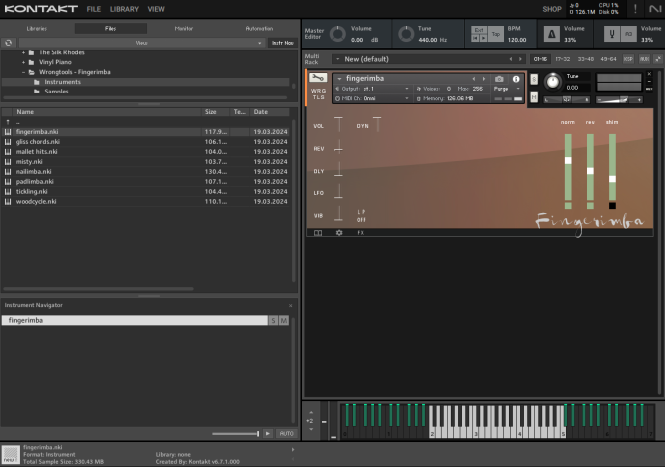Adjust the instrument pan slider
665x467 pixels.
(x=567, y=100)
